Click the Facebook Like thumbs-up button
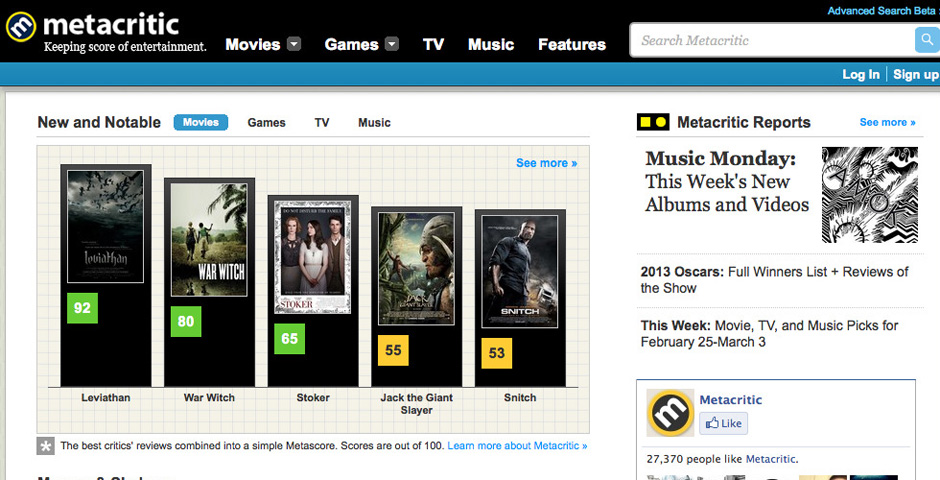 coord(724,423)
